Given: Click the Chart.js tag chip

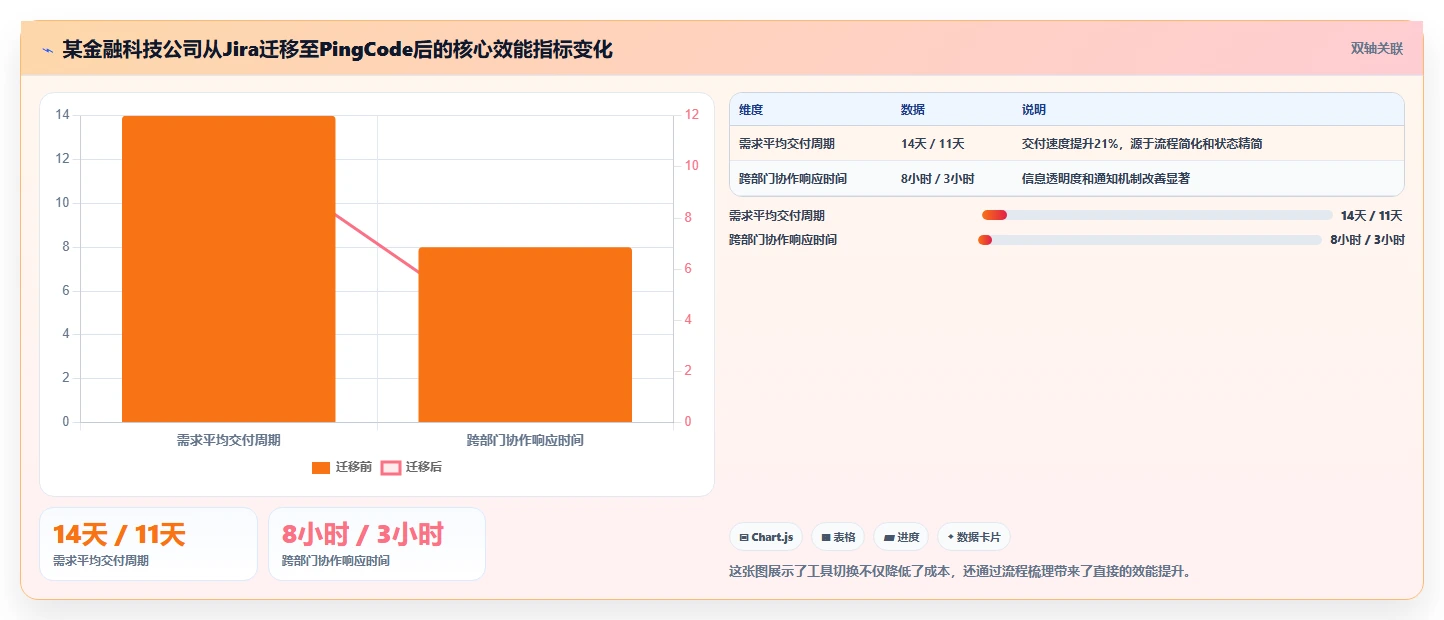Looking at the screenshot, I should click(766, 537).
